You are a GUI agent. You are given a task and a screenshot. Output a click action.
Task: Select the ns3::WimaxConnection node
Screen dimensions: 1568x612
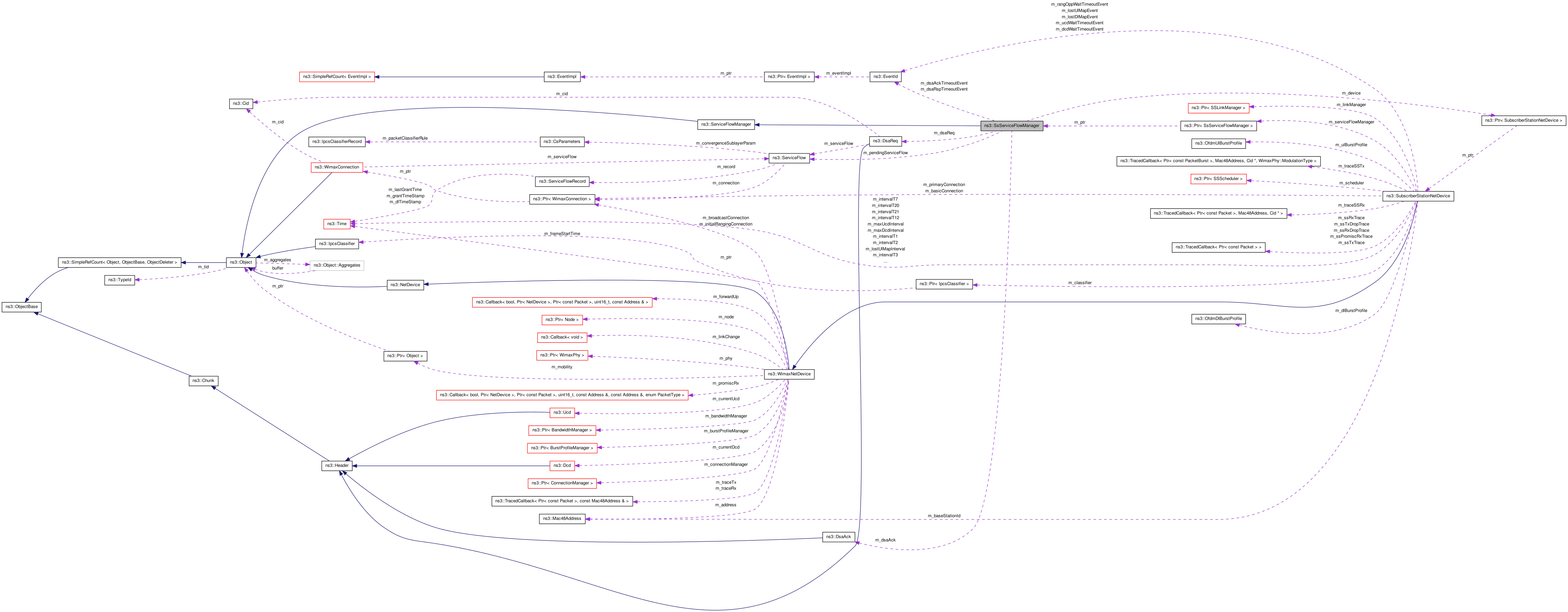pos(337,167)
